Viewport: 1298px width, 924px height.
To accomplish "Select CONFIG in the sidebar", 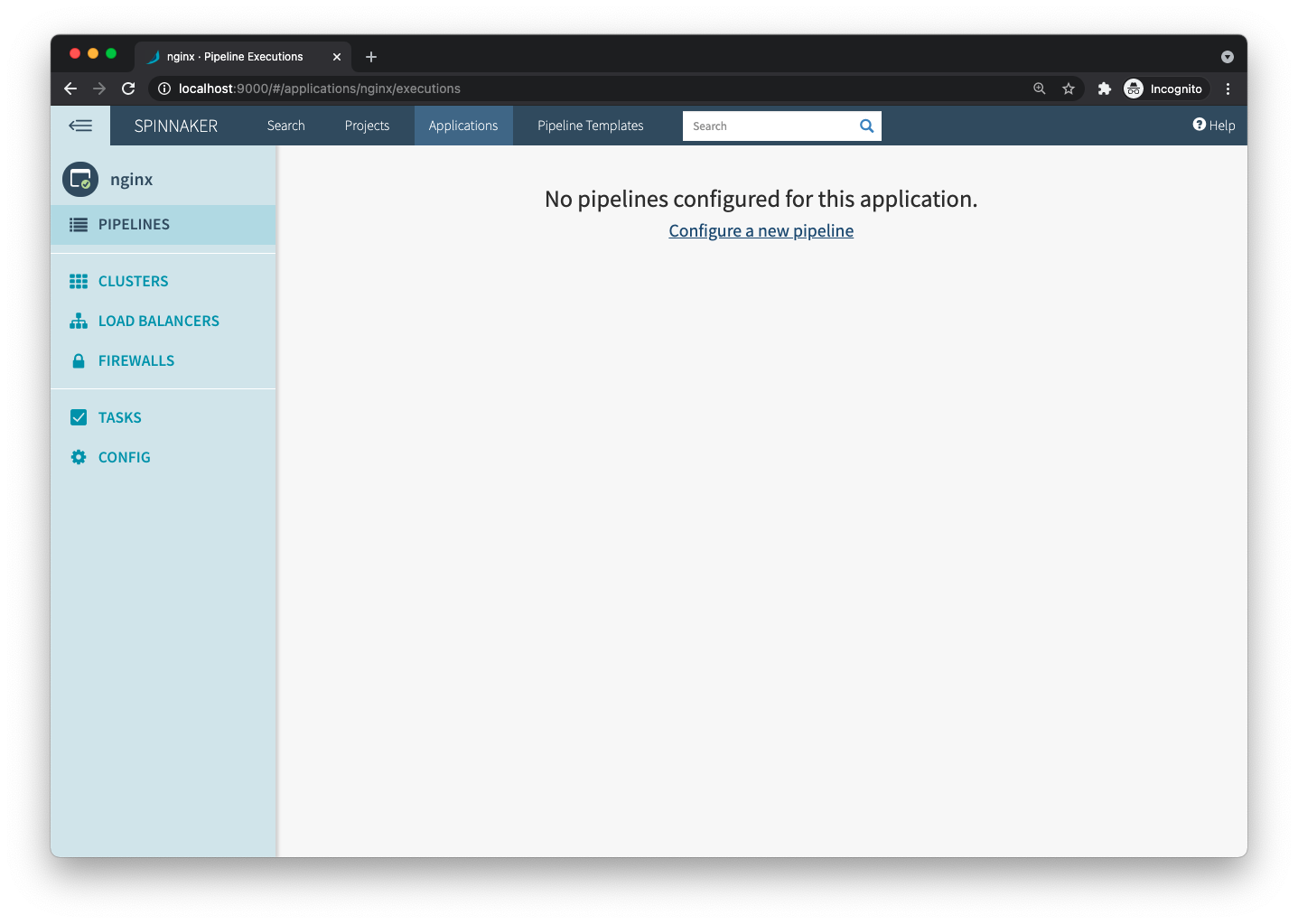I will 163,457.
